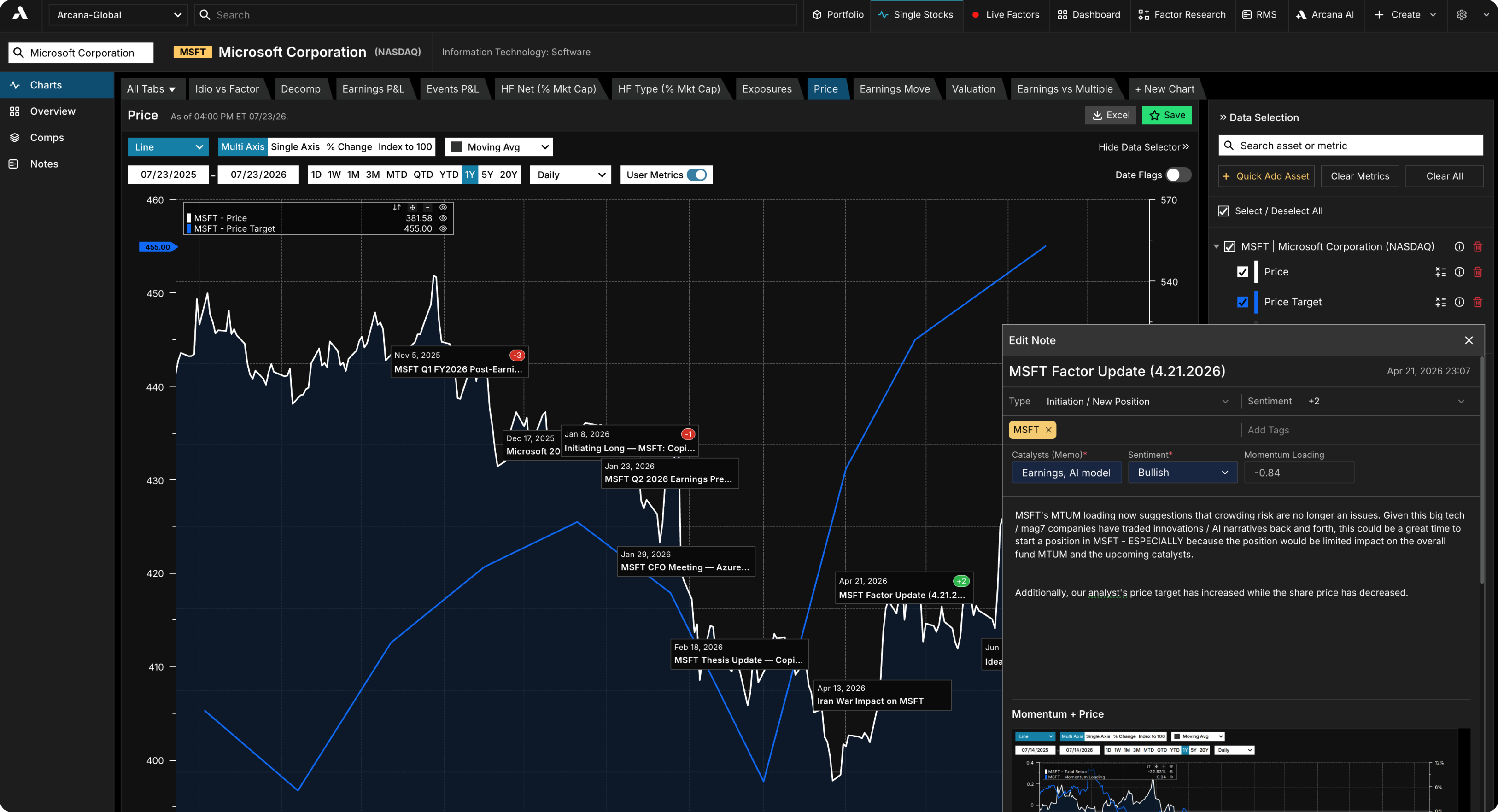Click the Price metric white color swatch
The height and width of the screenshot is (812, 1498).
coord(1256,271)
